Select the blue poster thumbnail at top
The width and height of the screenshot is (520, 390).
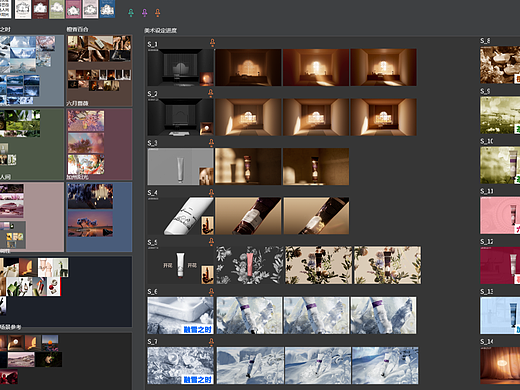pyautogui.click(x=107, y=9)
